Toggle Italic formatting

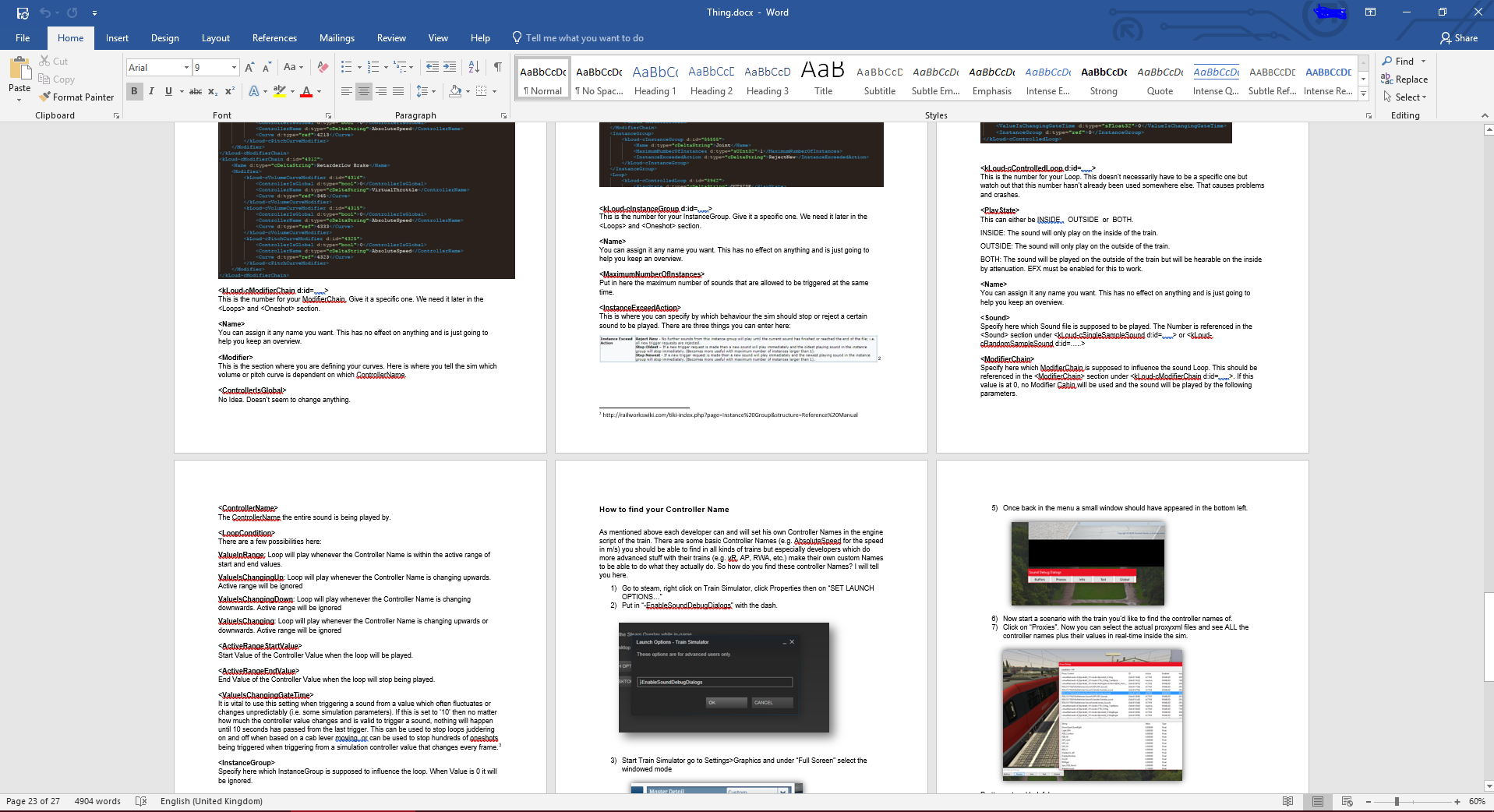151,92
